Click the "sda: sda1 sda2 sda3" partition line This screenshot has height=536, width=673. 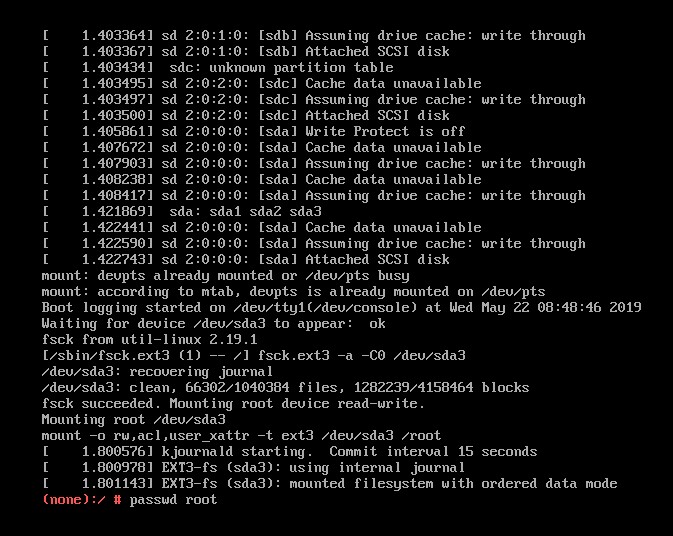[x=245, y=211]
